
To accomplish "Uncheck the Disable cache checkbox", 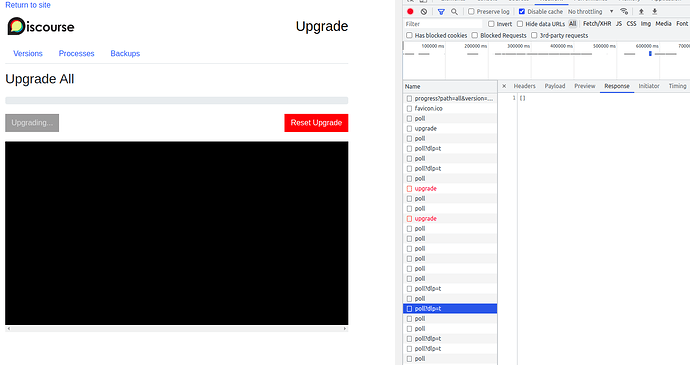I will tap(521, 11).
